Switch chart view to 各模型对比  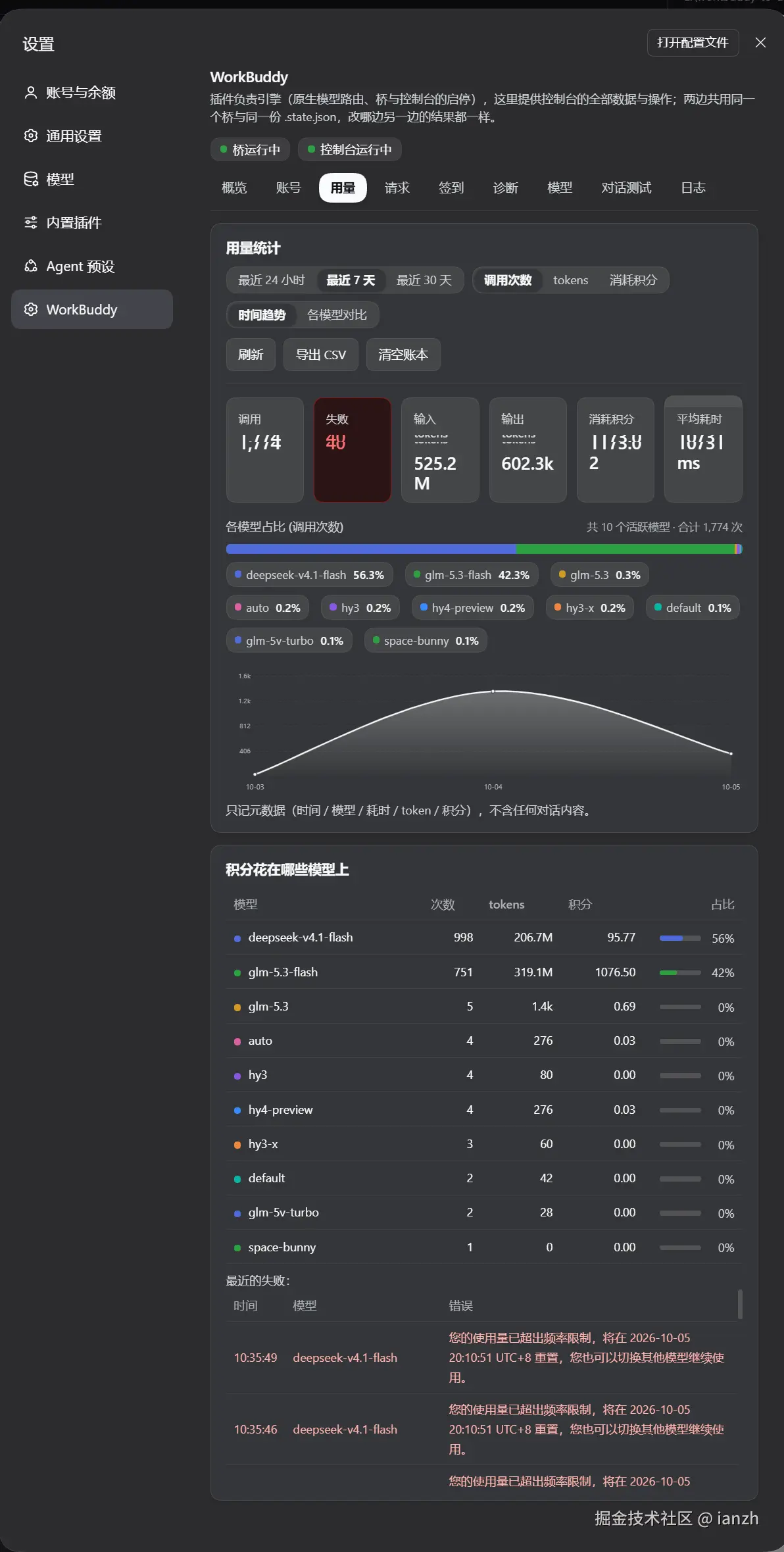pos(337,315)
